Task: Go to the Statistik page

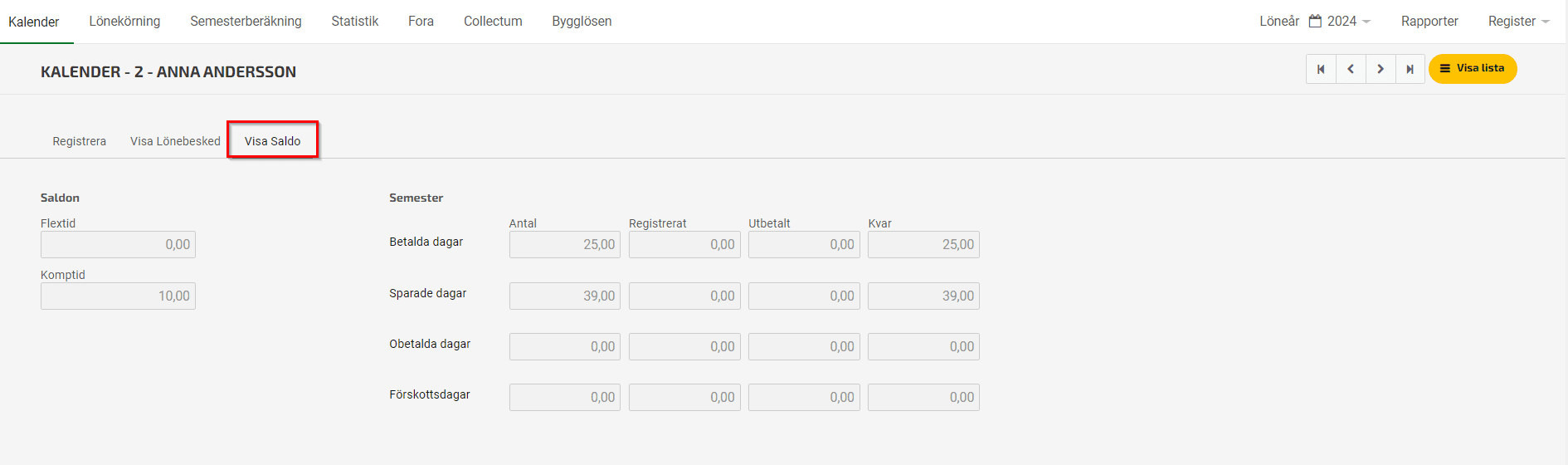Action: pos(355,21)
